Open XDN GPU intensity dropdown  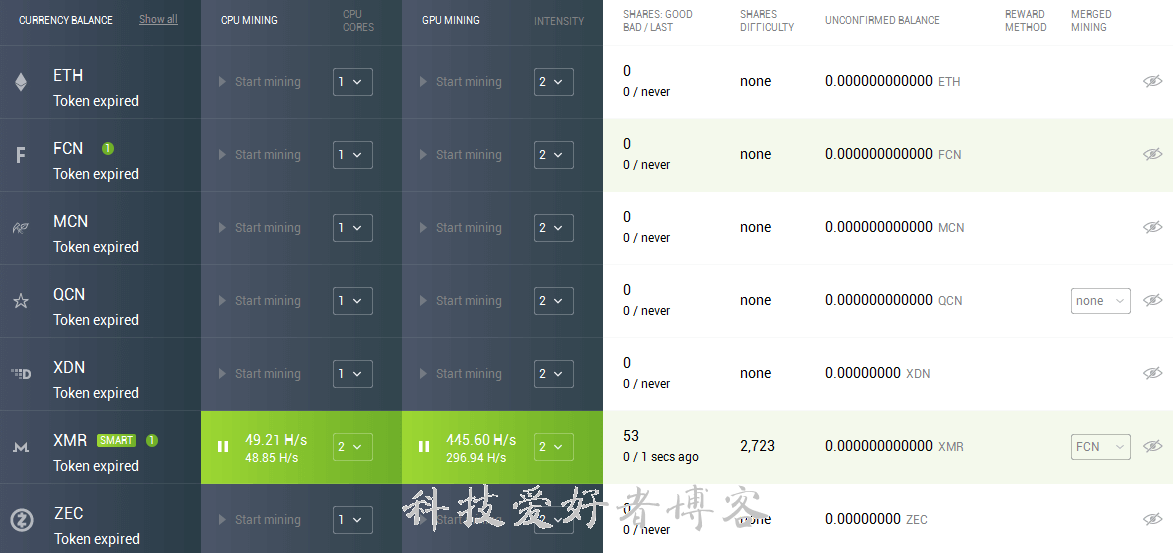554,373
